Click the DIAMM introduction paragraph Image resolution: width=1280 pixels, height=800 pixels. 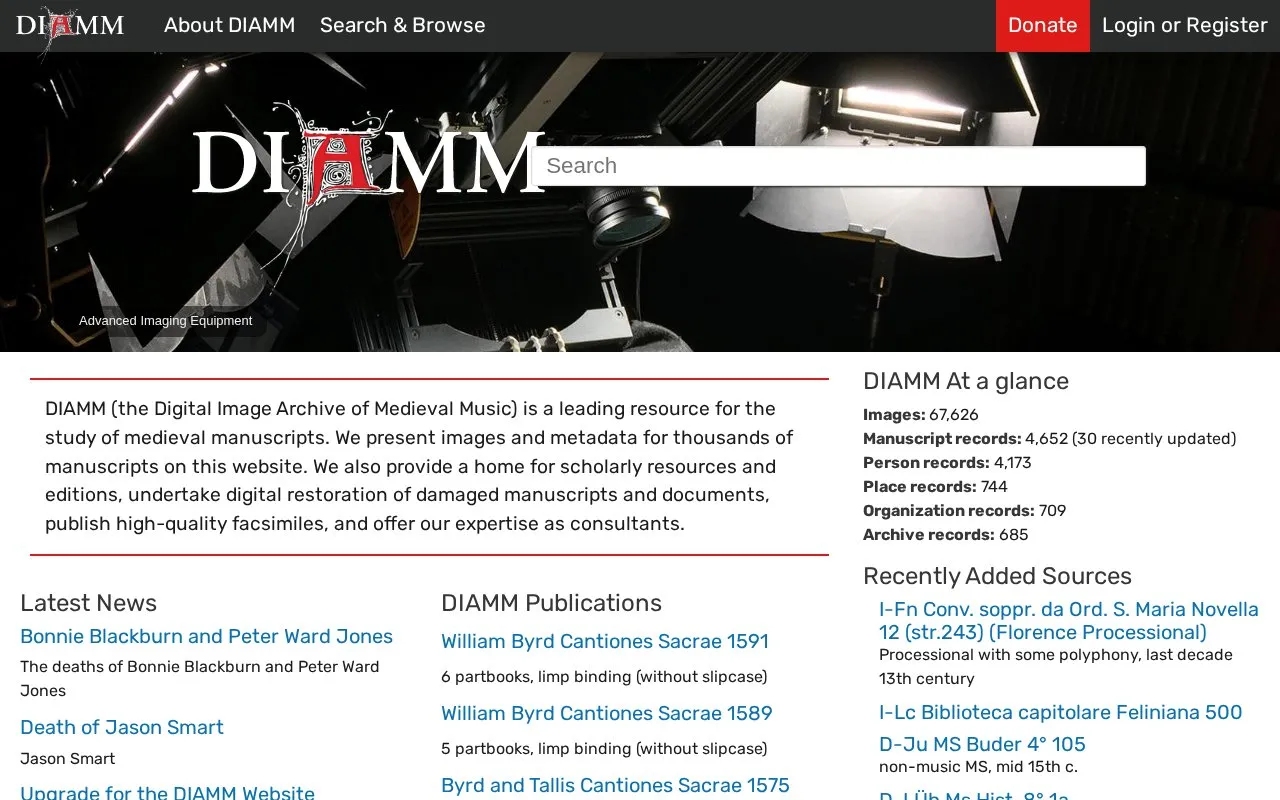[420, 466]
